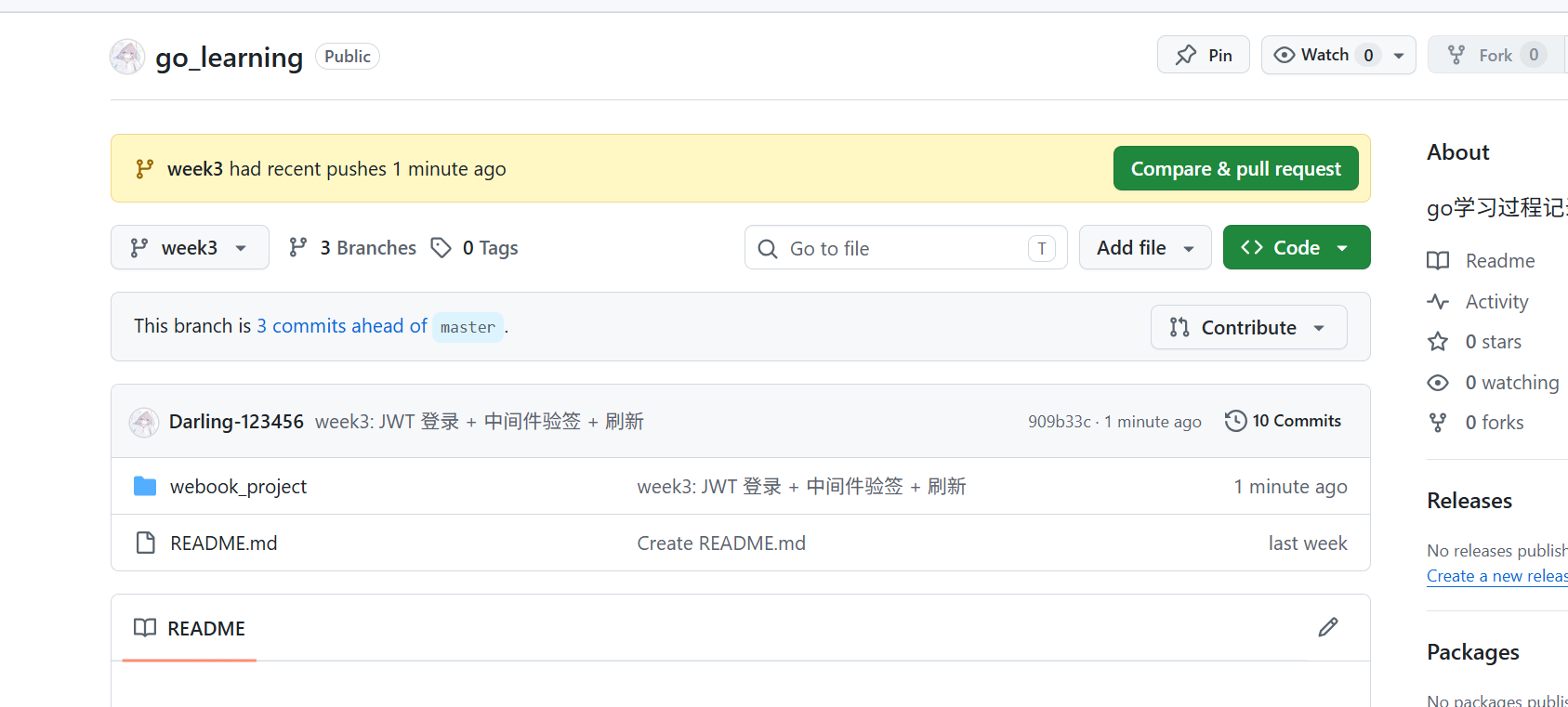Open the Add file dropdown
Image resolution: width=1568 pixels, height=707 pixels.
tap(1145, 247)
